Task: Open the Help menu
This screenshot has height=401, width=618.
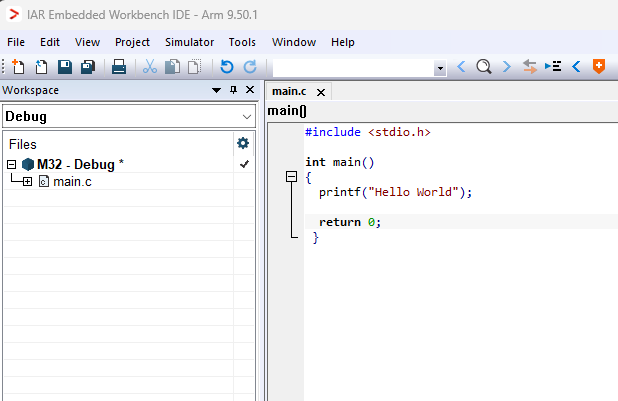Action: (x=343, y=42)
